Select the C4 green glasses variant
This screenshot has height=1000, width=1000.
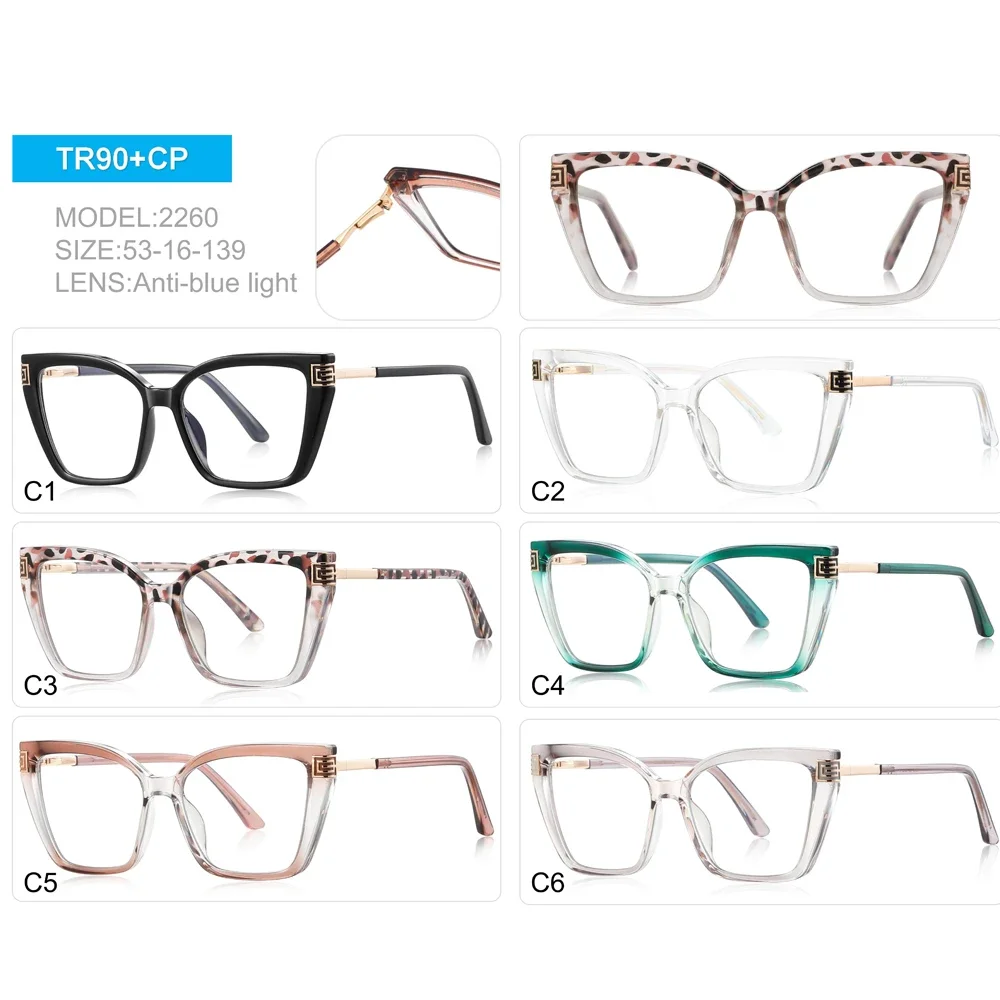[x=760, y=614]
